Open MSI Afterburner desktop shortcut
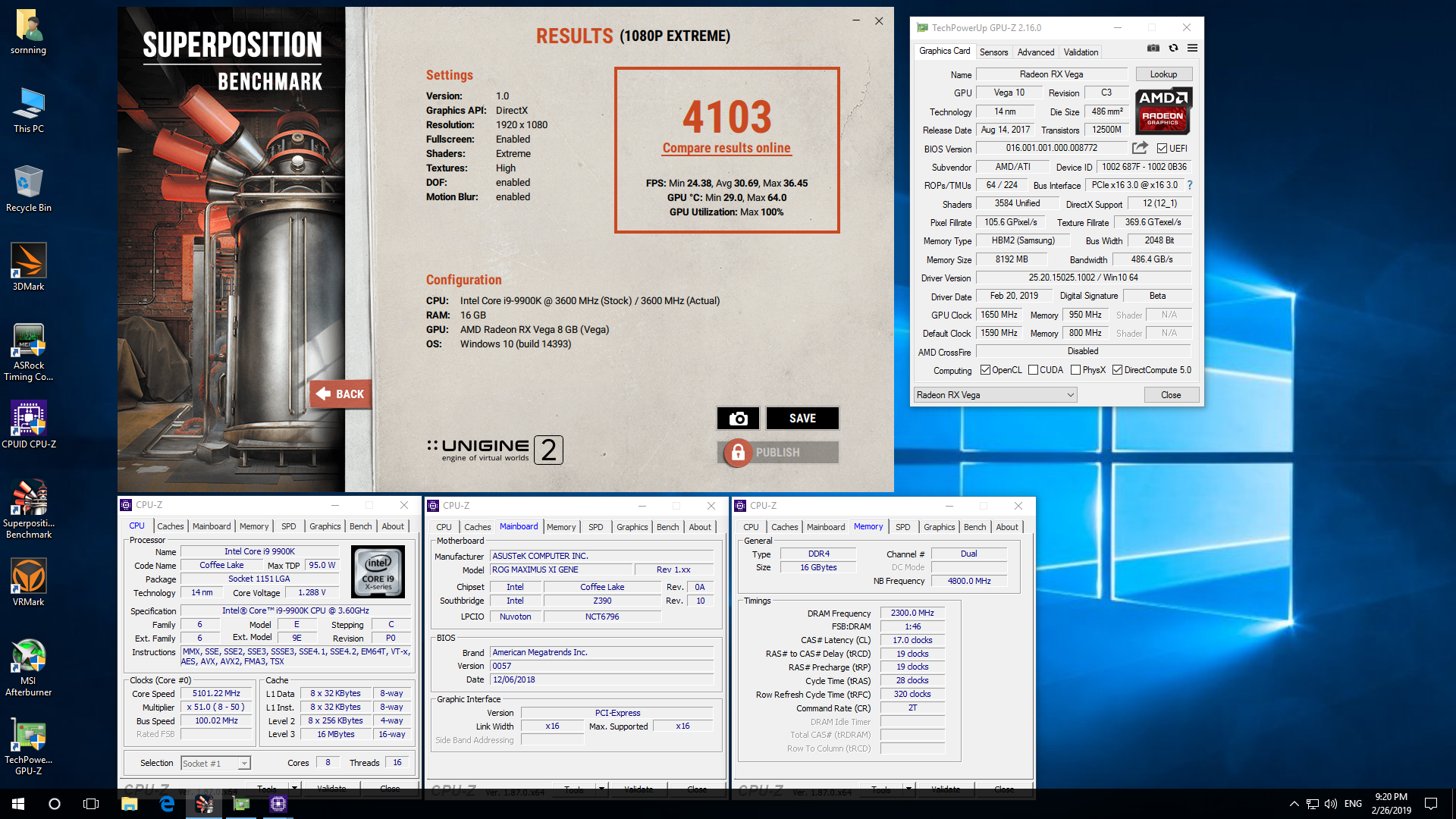The width and height of the screenshot is (1456, 819). (x=28, y=668)
